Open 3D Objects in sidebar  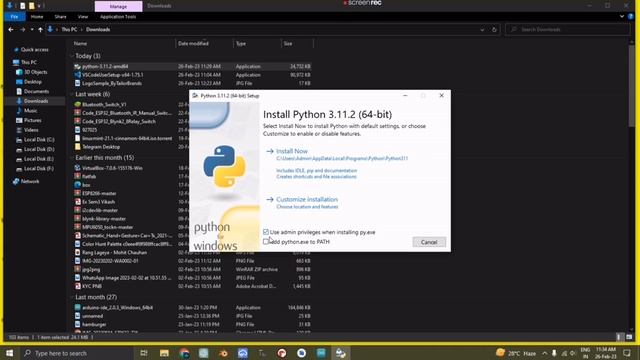pyautogui.click(x=36, y=72)
